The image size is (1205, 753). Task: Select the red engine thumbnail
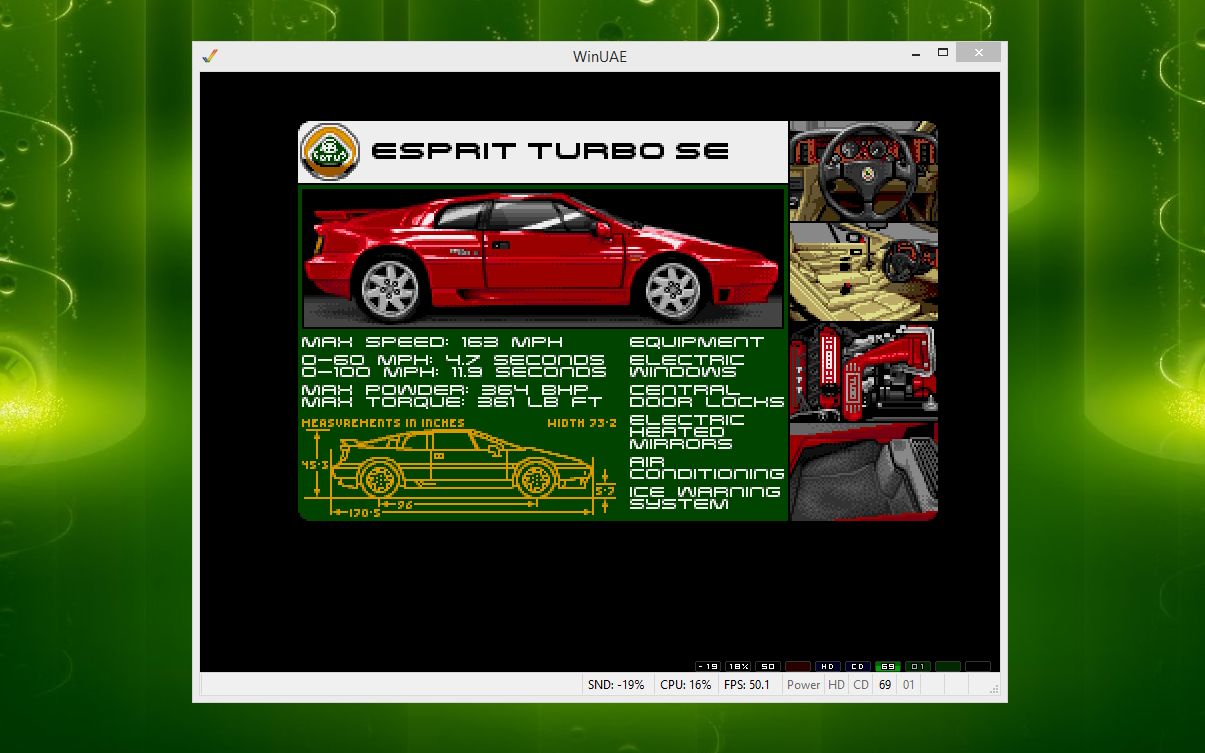pyautogui.click(x=864, y=371)
